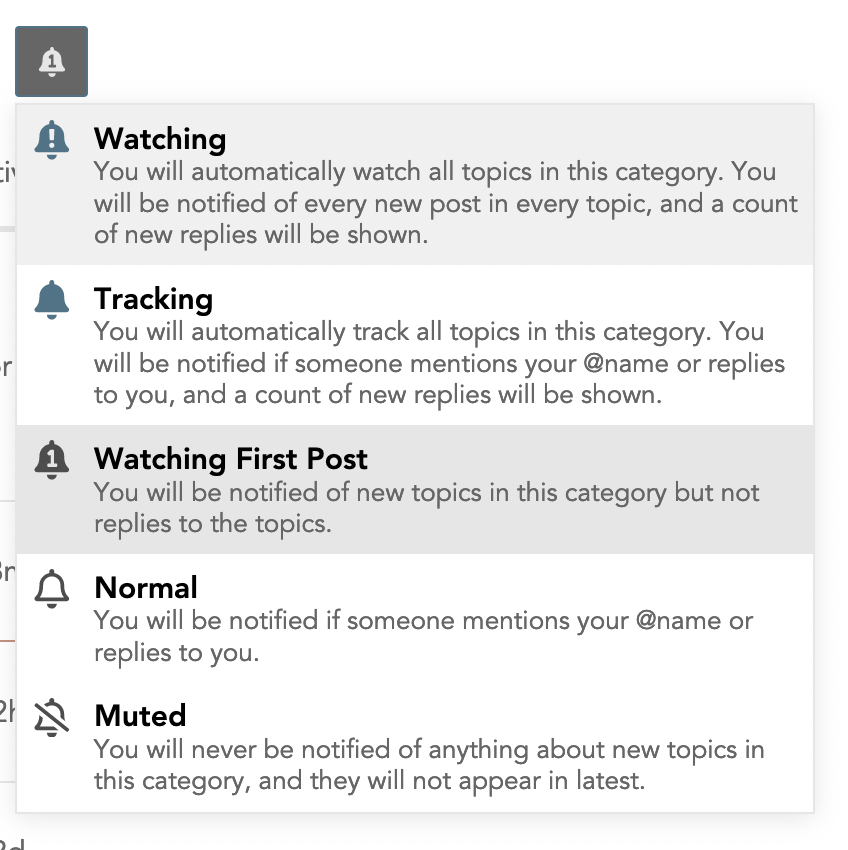Select the Watching option title
Viewport: 848px width, 850px height.
pyautogui.click(x=160, y=139)
